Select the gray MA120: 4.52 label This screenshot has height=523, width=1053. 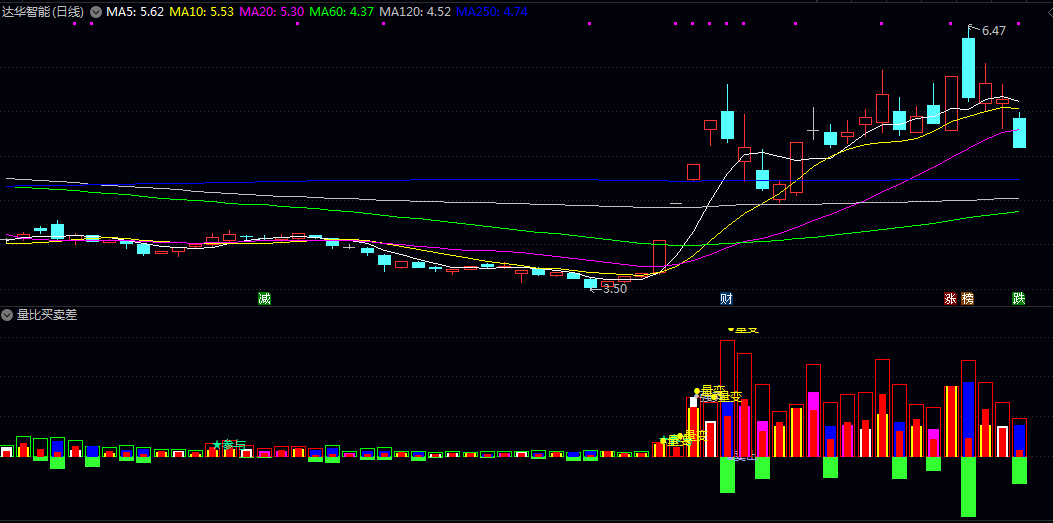415,11
